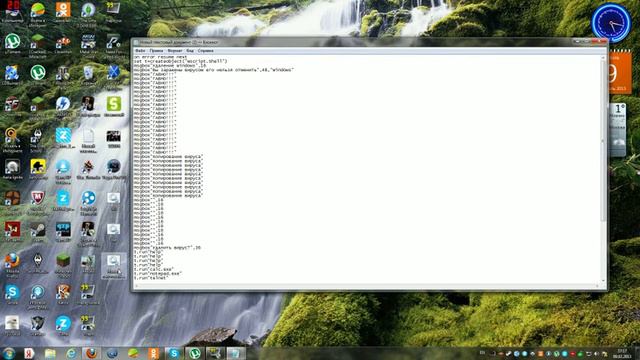Open the clownfish desktop shortcut
This screenshot has height=360, width=640.
point(63,43)
